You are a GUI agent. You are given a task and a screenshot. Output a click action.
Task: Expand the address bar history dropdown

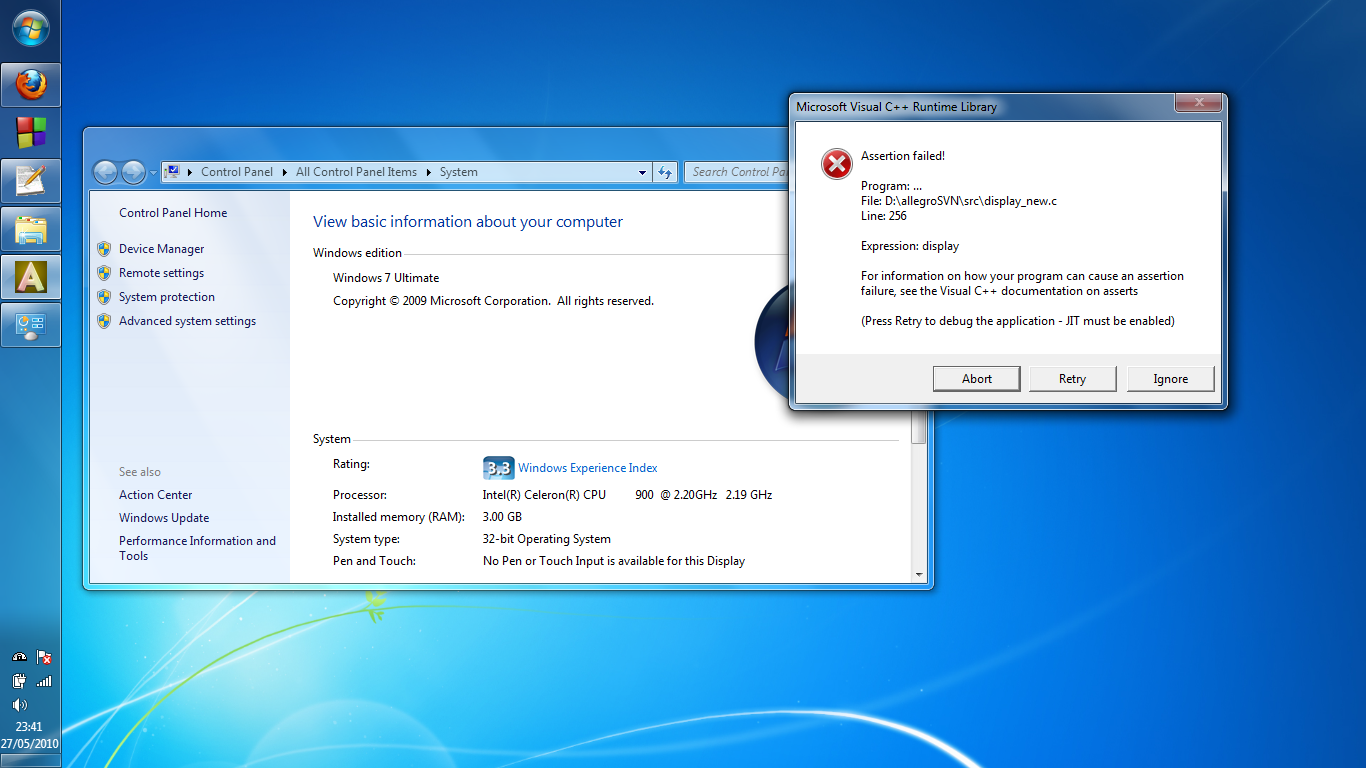coord(642,172)
